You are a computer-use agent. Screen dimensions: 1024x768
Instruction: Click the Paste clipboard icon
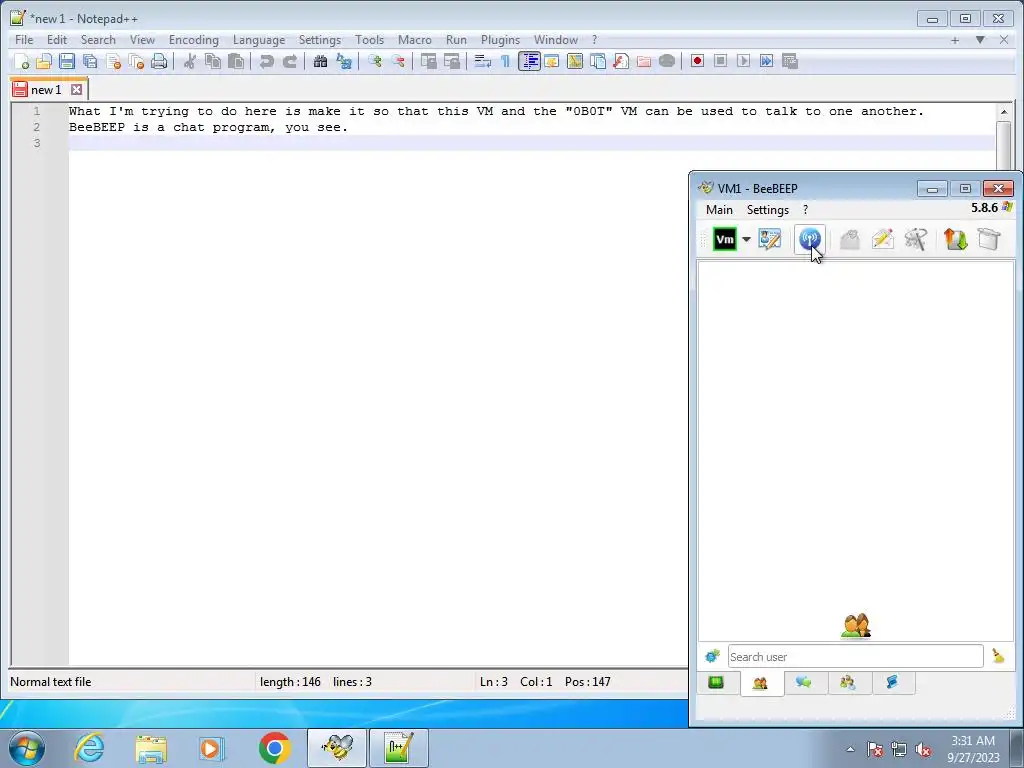(x=236, y=61)
